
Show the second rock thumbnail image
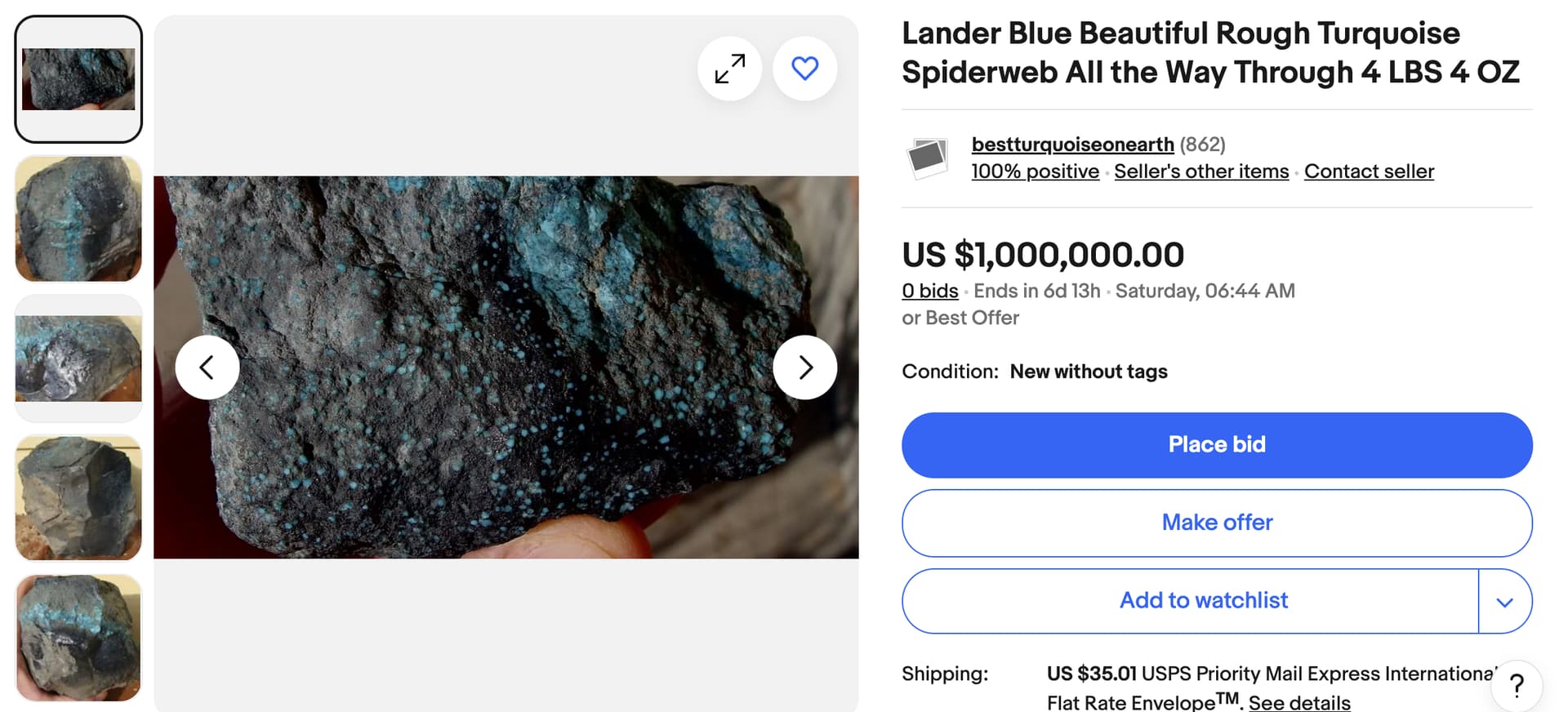78,219
